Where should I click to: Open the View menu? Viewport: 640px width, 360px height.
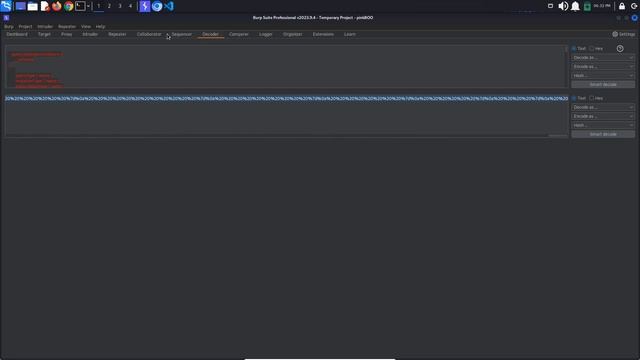[x=86, y=27]
